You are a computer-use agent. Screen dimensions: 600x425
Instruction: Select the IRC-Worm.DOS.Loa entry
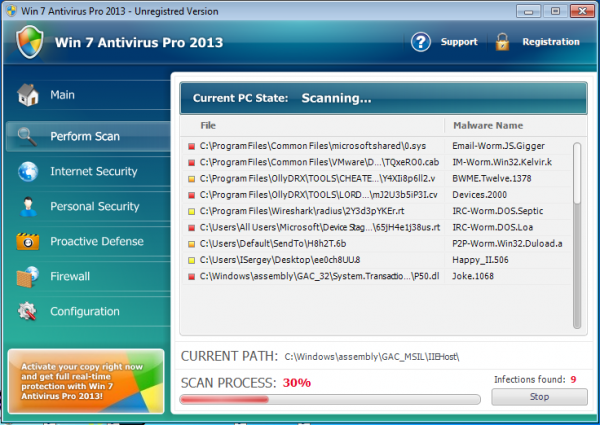coord(492,227)
